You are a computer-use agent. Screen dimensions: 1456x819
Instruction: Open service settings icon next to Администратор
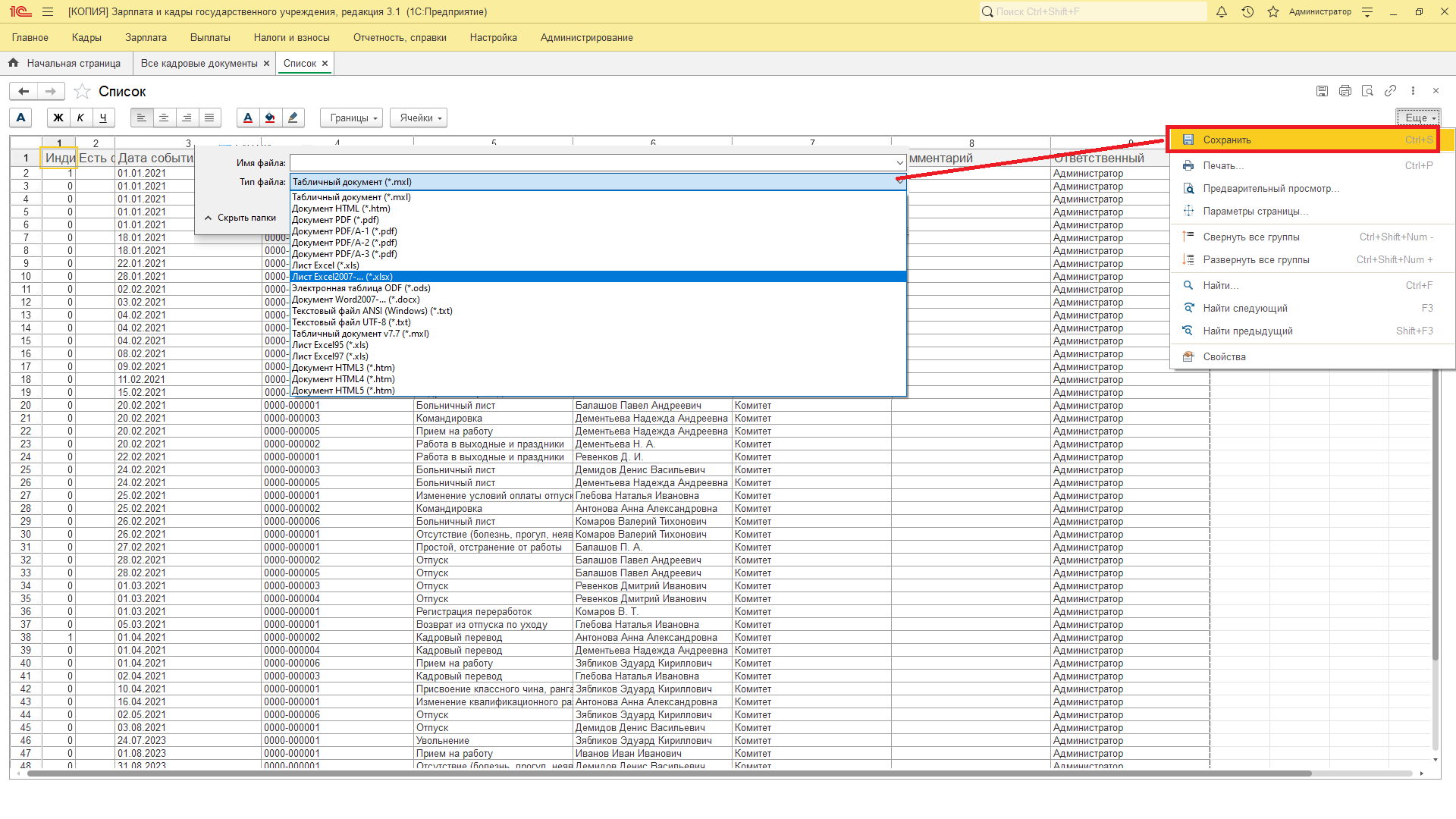(1367, 12)
